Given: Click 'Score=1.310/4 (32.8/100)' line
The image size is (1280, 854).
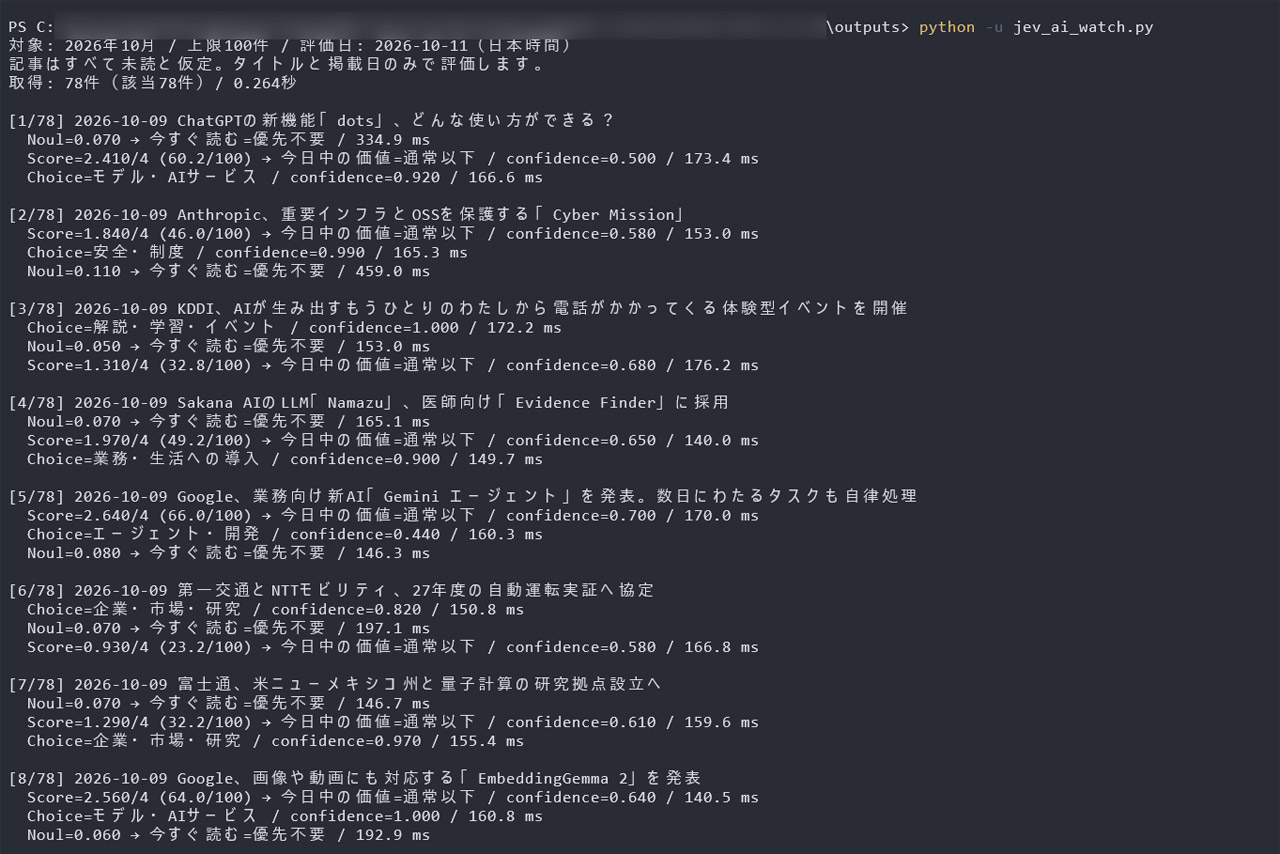Looking at the screenshot, I should point(393,365).
